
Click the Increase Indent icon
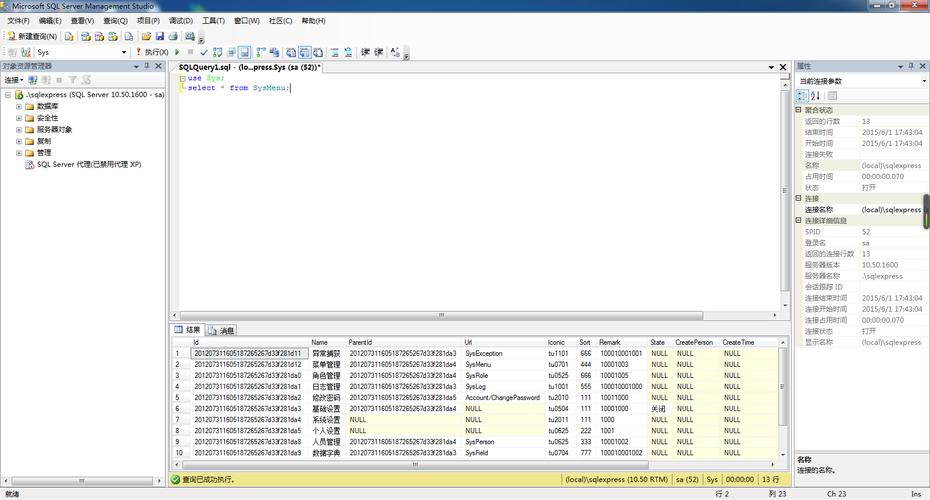click(378, 52)
